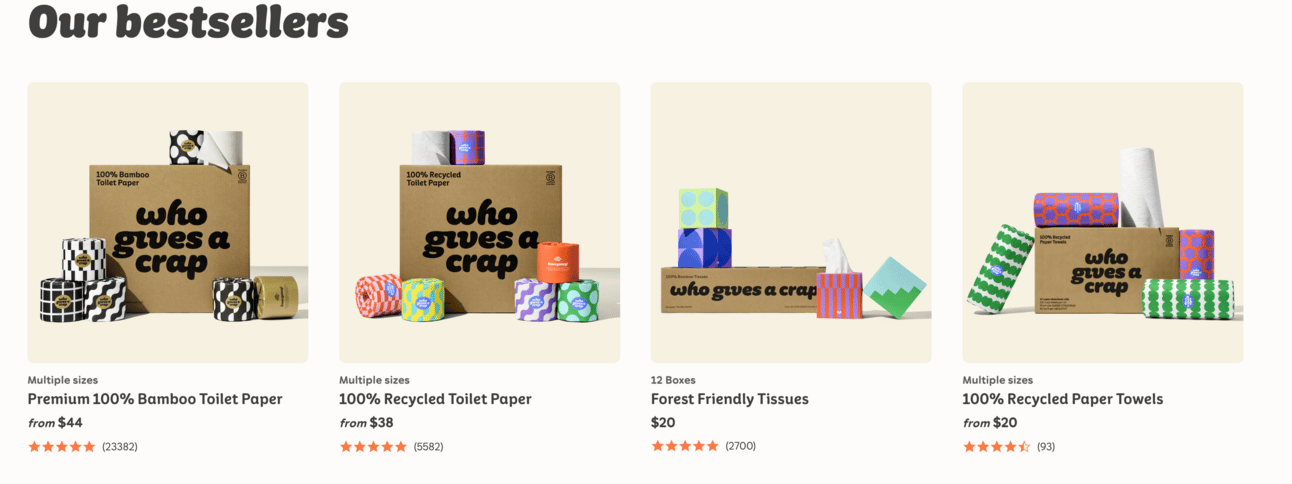Open the 100% Recycled Toilet Paper image

point(479,222)
